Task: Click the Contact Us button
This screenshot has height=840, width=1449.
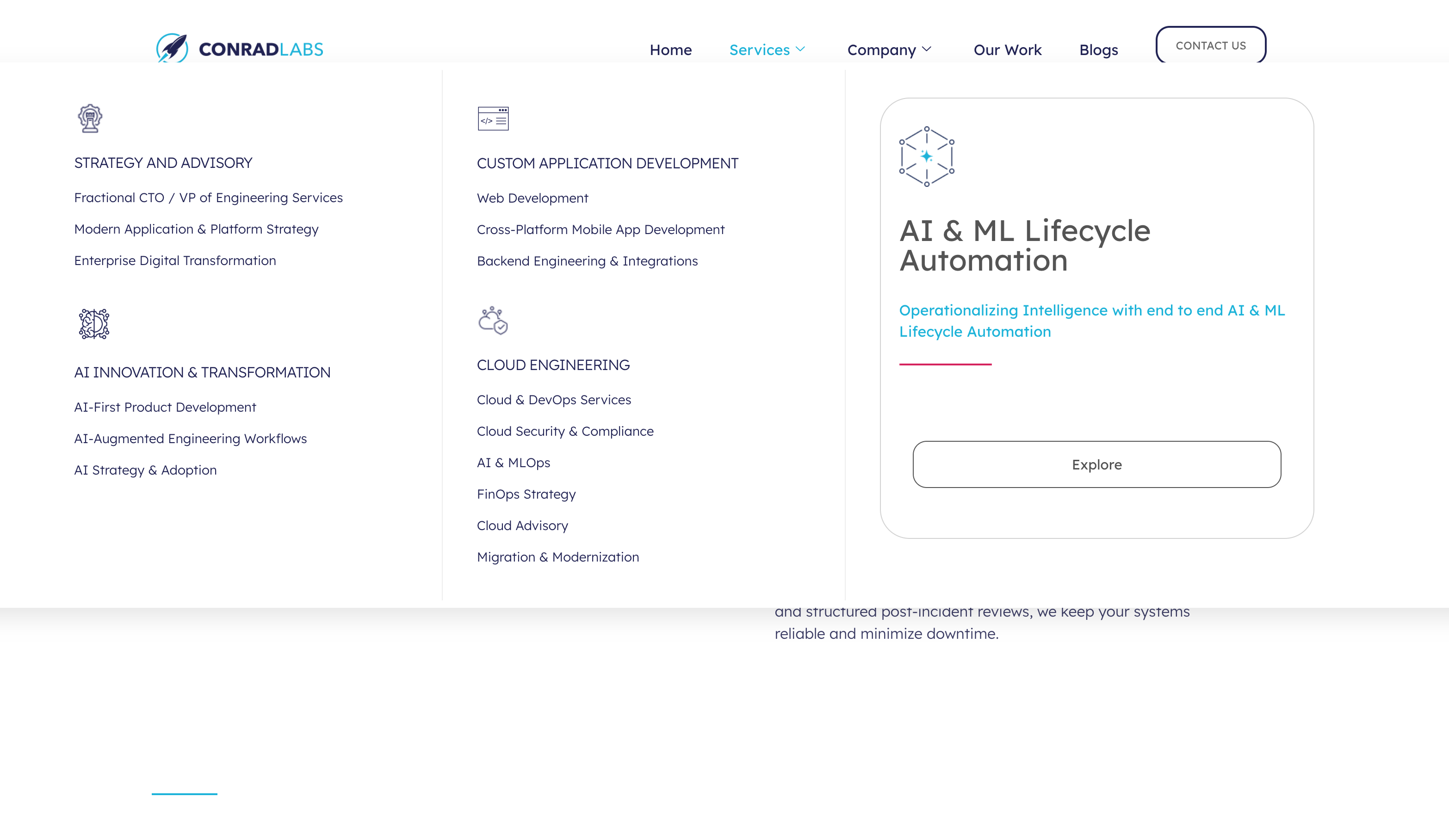Action: click(1210, 45)
